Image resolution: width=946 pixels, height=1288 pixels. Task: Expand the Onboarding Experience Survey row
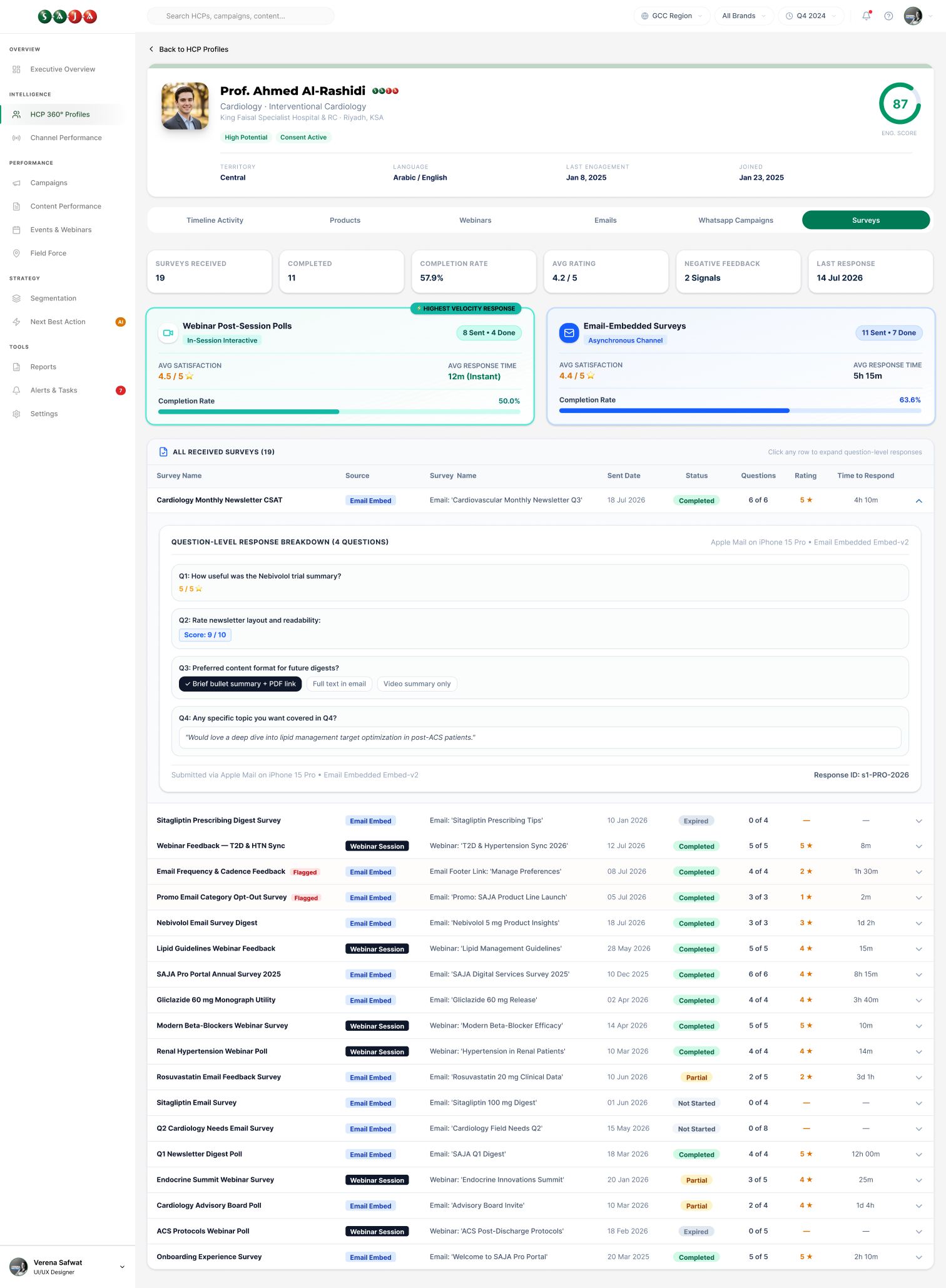(x=918, y=1257)
